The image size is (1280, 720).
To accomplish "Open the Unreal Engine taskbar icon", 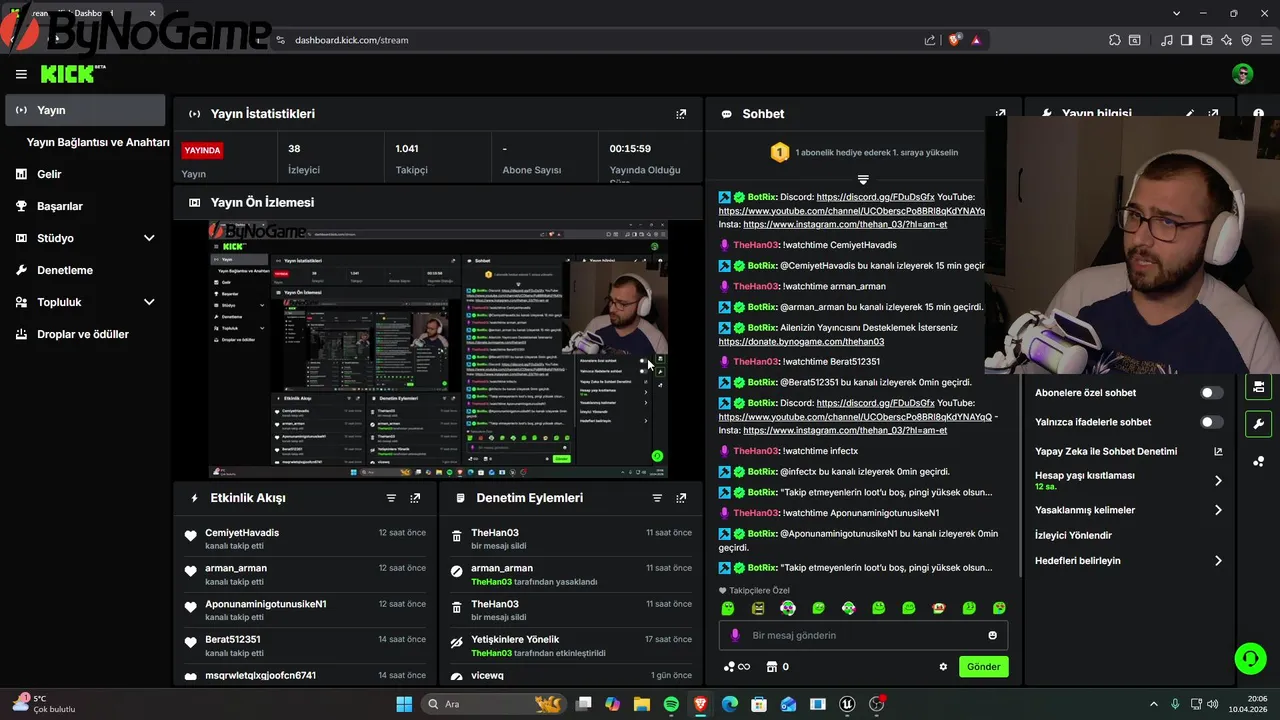I will (848, 704).
